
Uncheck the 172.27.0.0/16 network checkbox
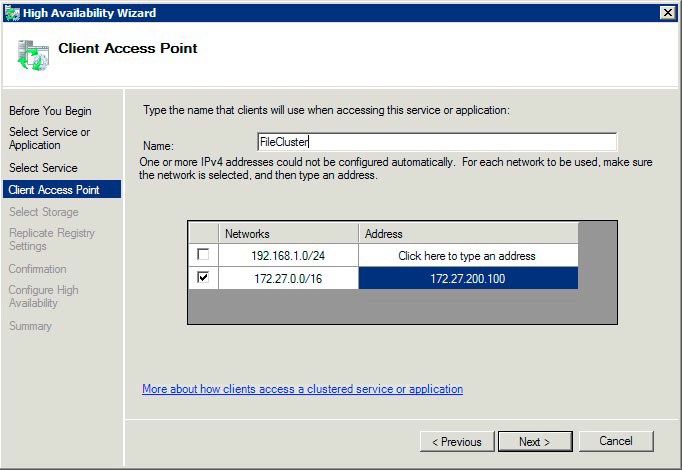pyautogui.click(x=203, y=277)
